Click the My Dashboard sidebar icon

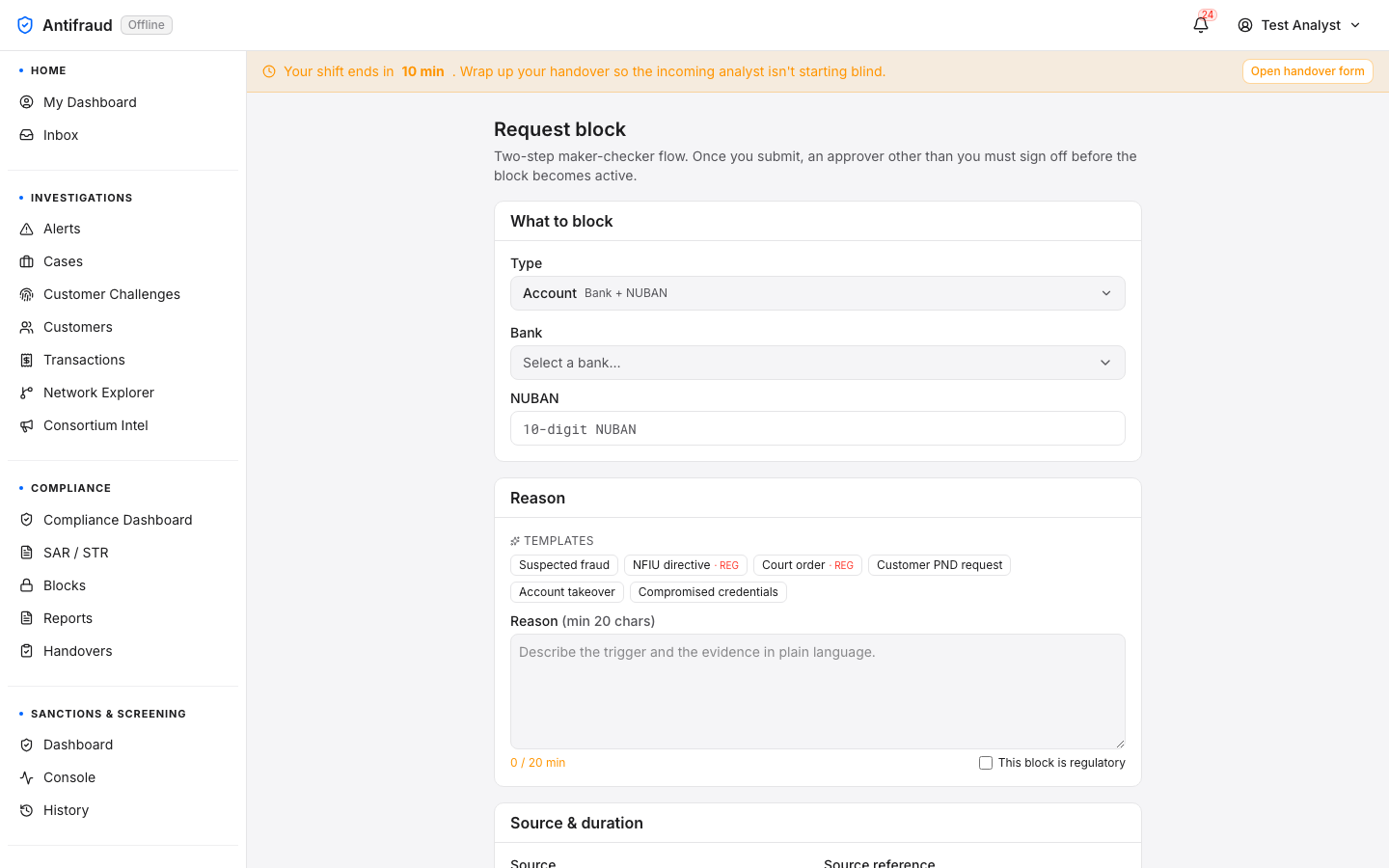click(27, 102)
